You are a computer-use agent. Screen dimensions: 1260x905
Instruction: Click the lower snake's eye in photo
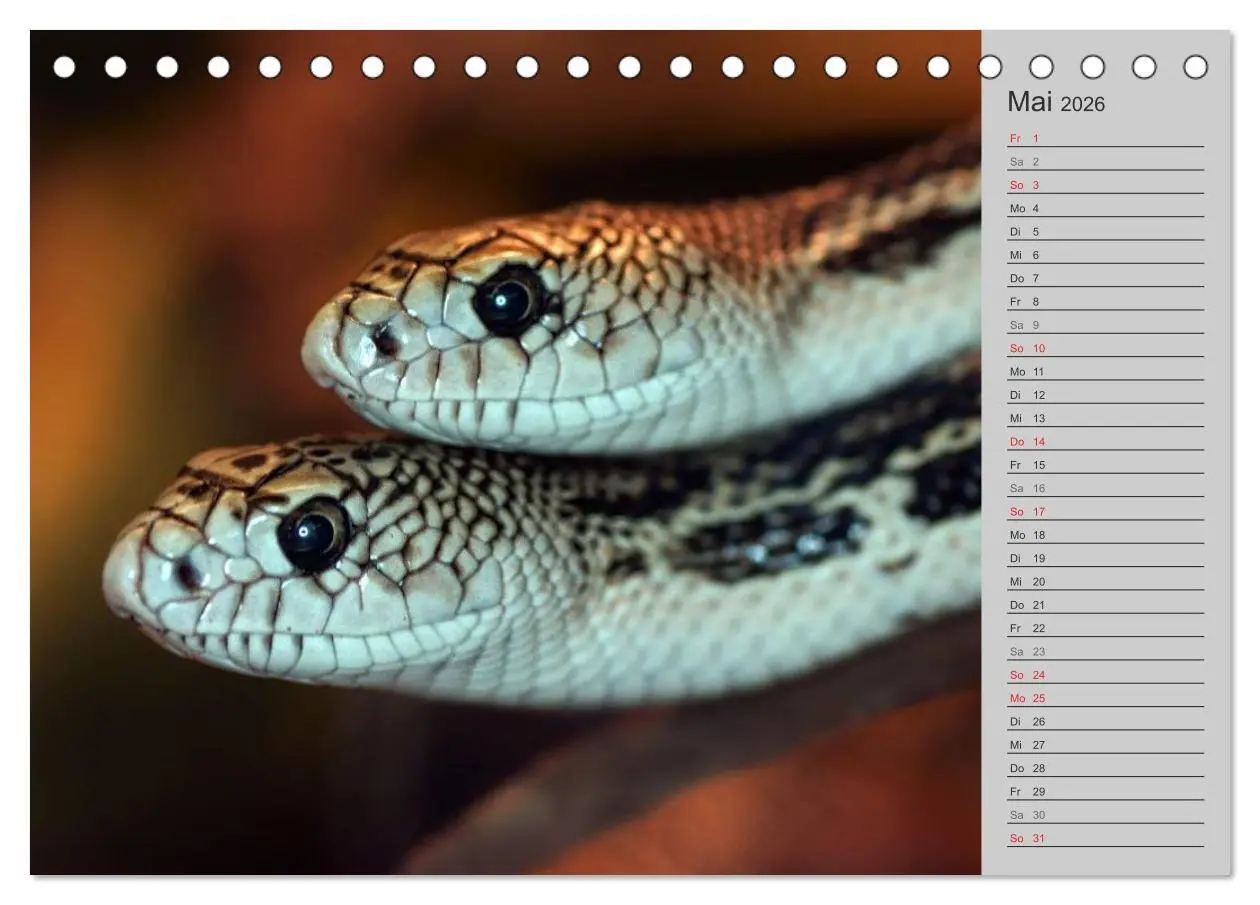click(314, 534)
